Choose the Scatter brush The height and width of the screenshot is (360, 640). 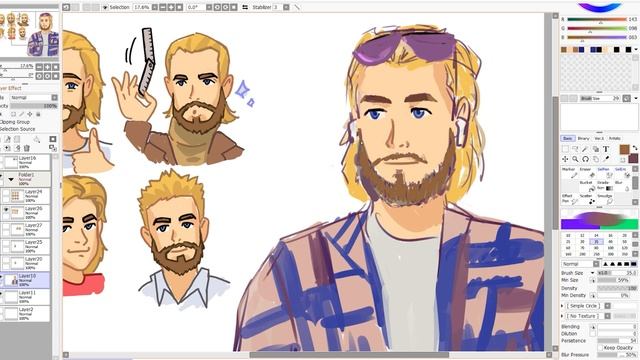coord(588,199)
